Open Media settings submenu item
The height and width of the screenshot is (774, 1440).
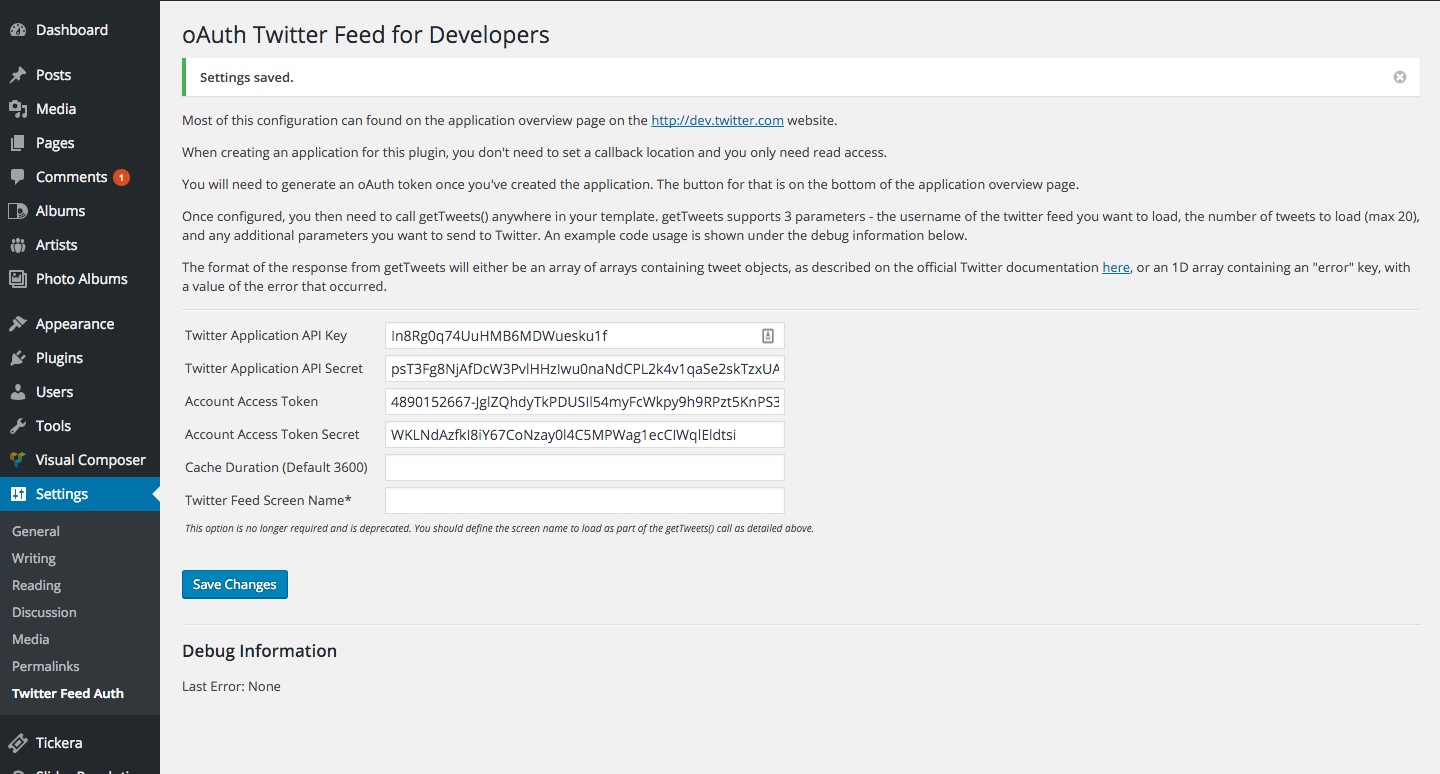[31, 639]
